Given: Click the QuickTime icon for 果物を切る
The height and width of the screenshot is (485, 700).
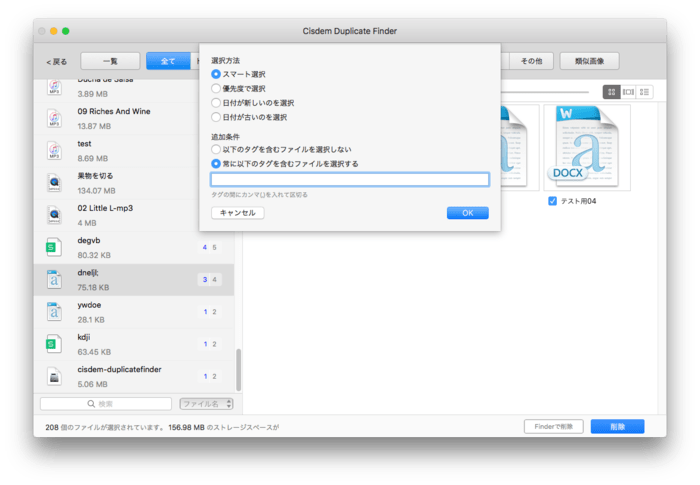Looking at the screenshot, I should point(54,183).
